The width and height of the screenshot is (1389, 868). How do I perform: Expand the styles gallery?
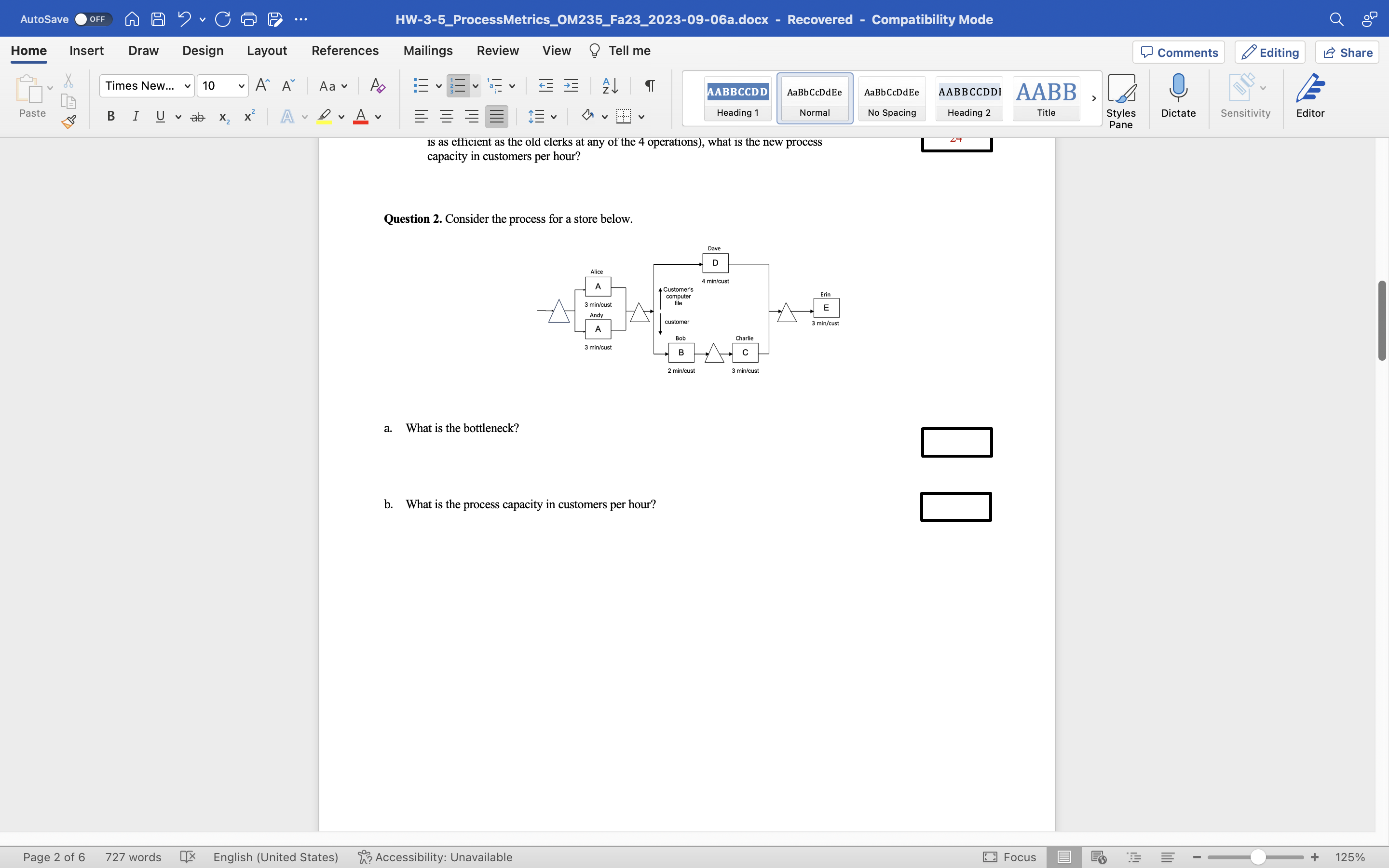[1093, 98]
